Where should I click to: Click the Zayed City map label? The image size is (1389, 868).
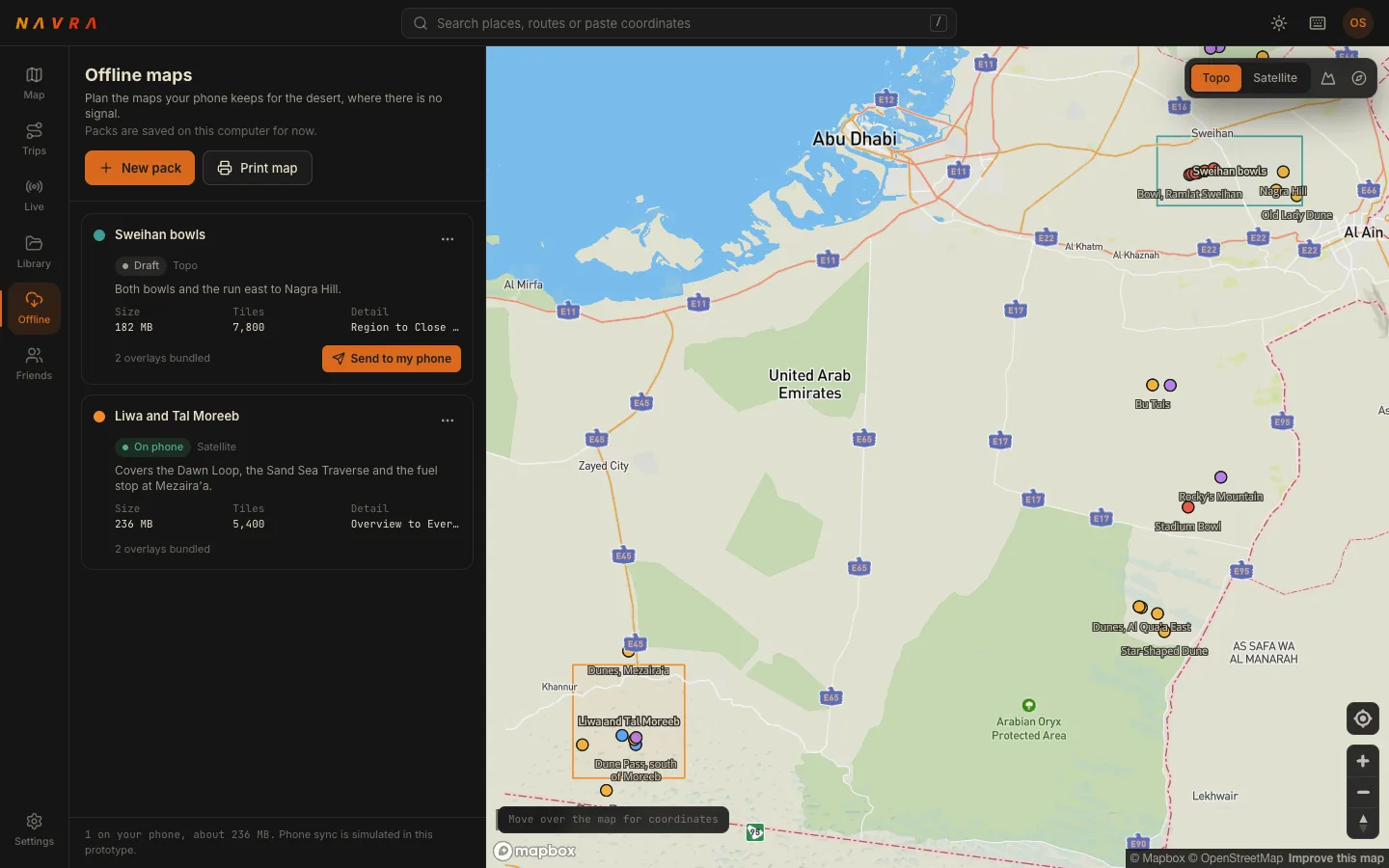[x=604, y=466]
